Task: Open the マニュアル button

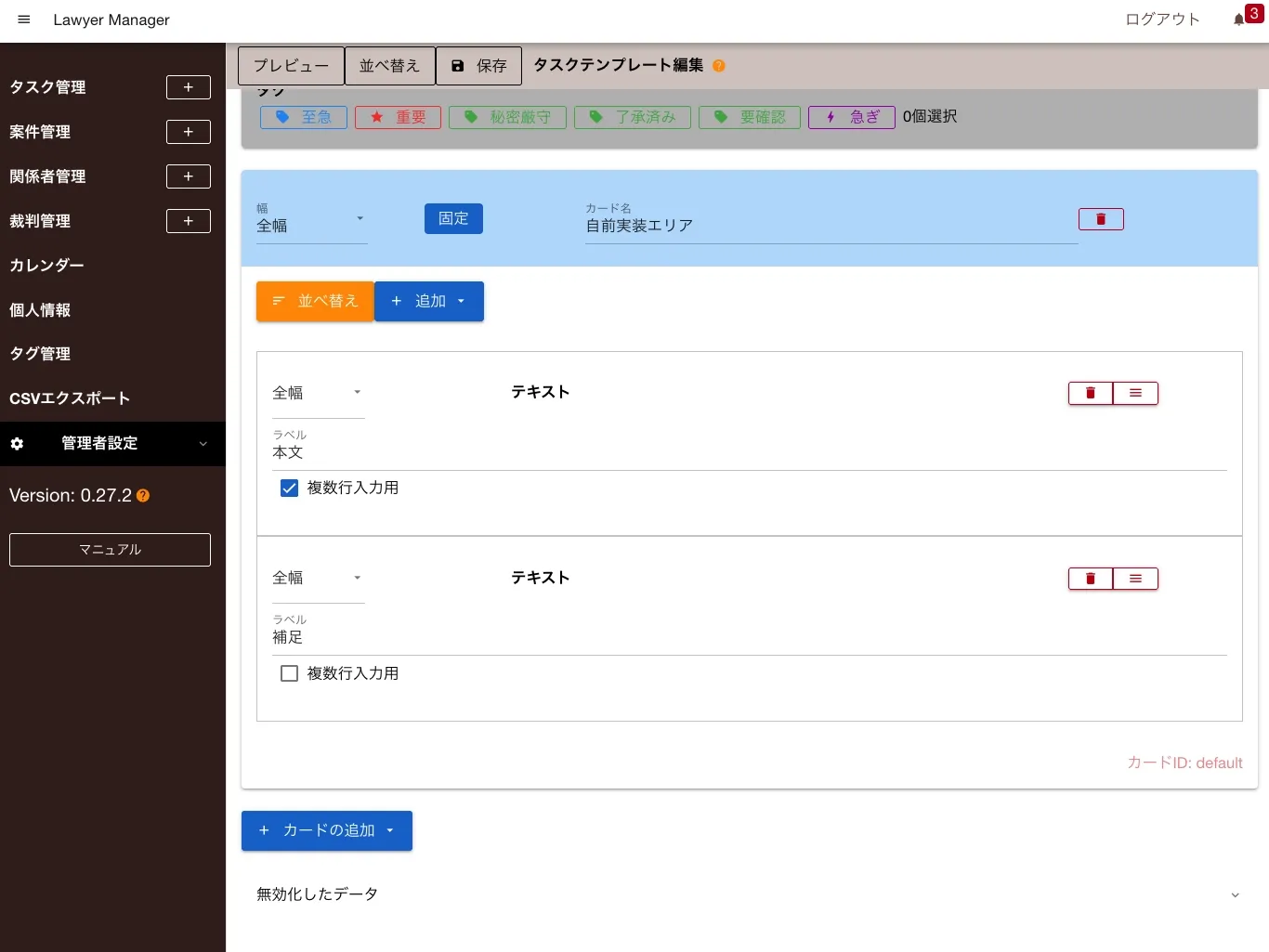Action: [110, 550]
